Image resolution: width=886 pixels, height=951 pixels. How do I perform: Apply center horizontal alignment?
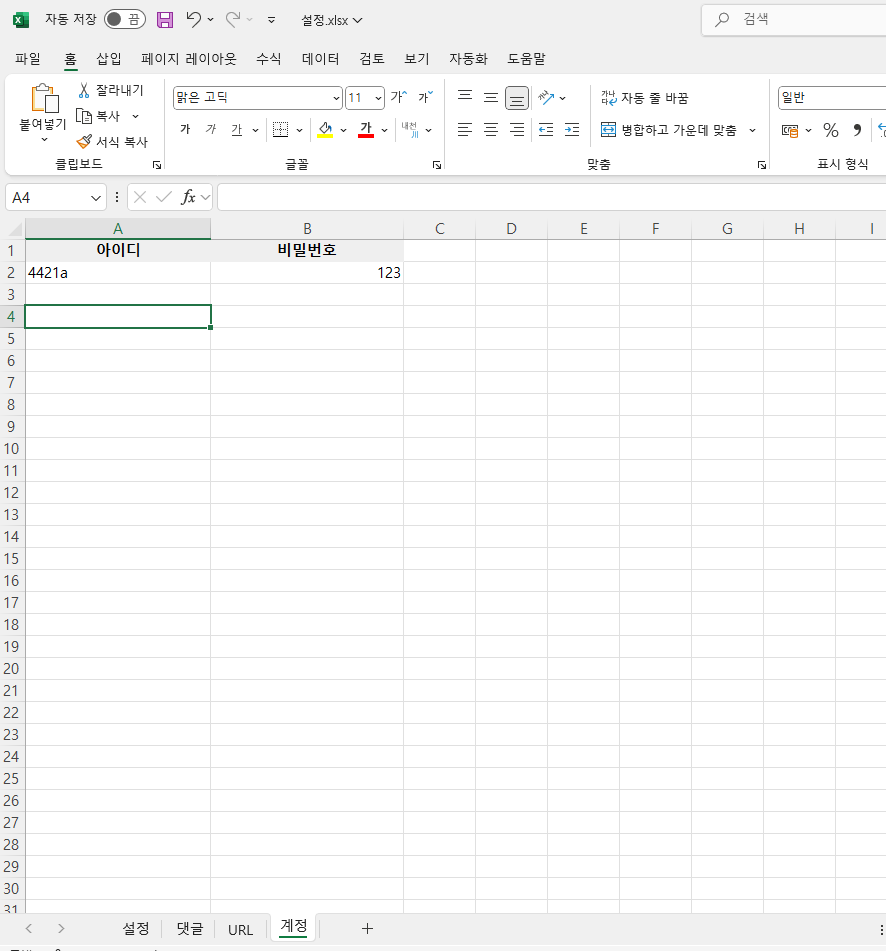(x=491, y=130)
